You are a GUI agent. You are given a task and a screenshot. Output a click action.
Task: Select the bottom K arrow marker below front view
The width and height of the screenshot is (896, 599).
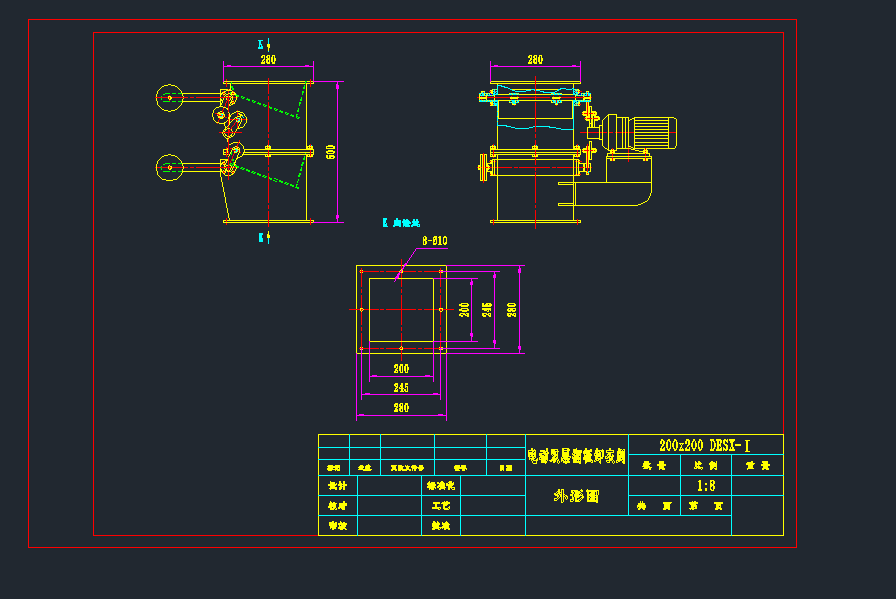click(x=265, y=237)
